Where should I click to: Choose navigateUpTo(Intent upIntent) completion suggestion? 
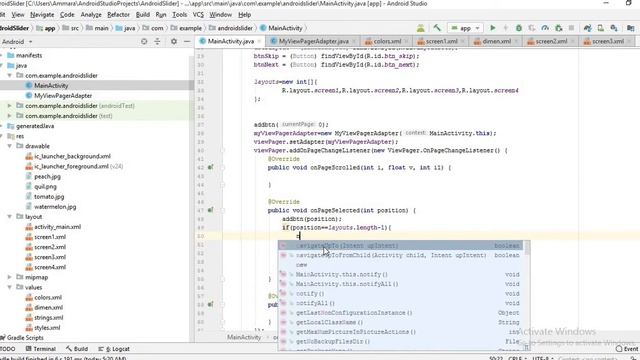tap(400, 246)
